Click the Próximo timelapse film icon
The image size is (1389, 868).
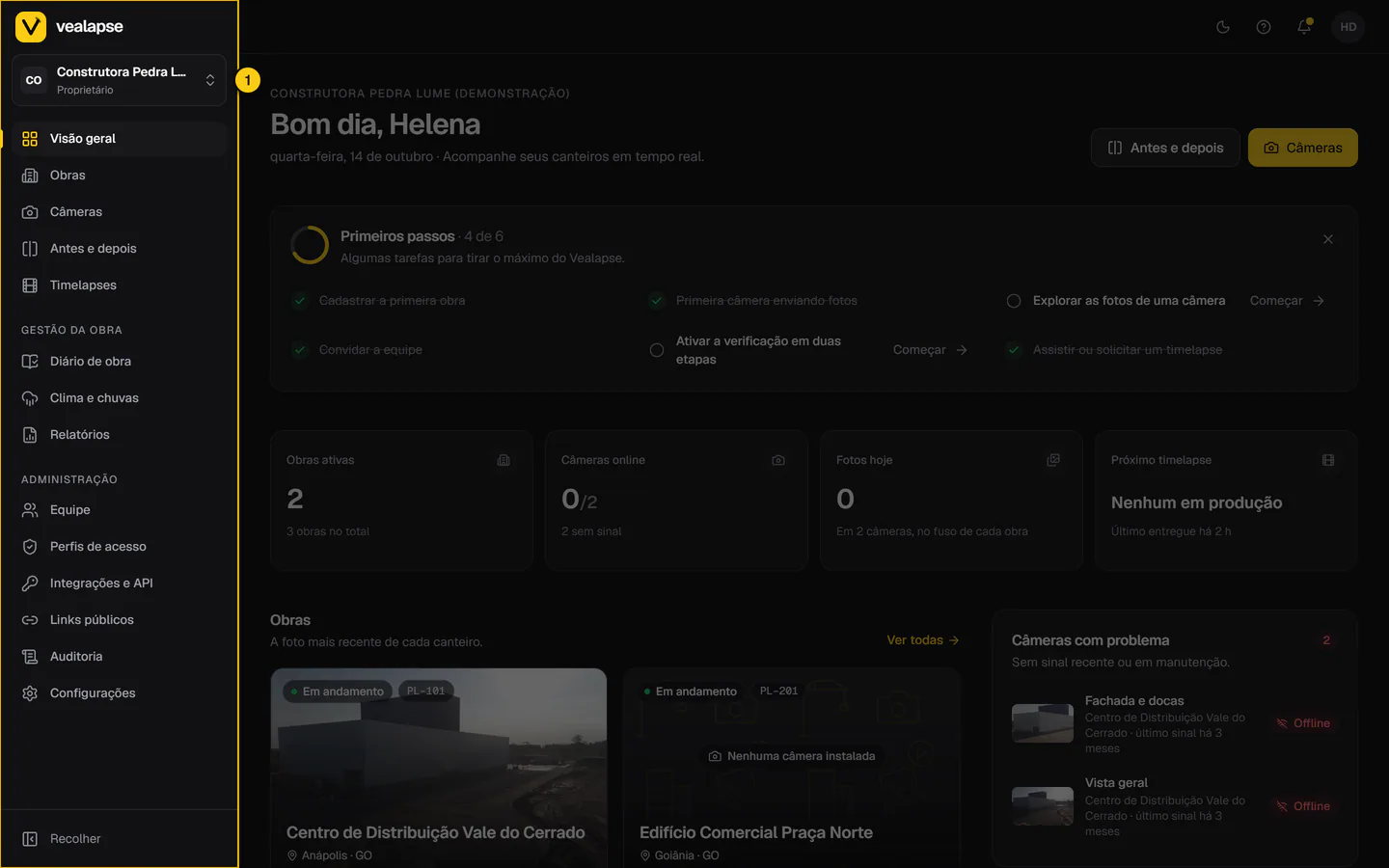1328,460
